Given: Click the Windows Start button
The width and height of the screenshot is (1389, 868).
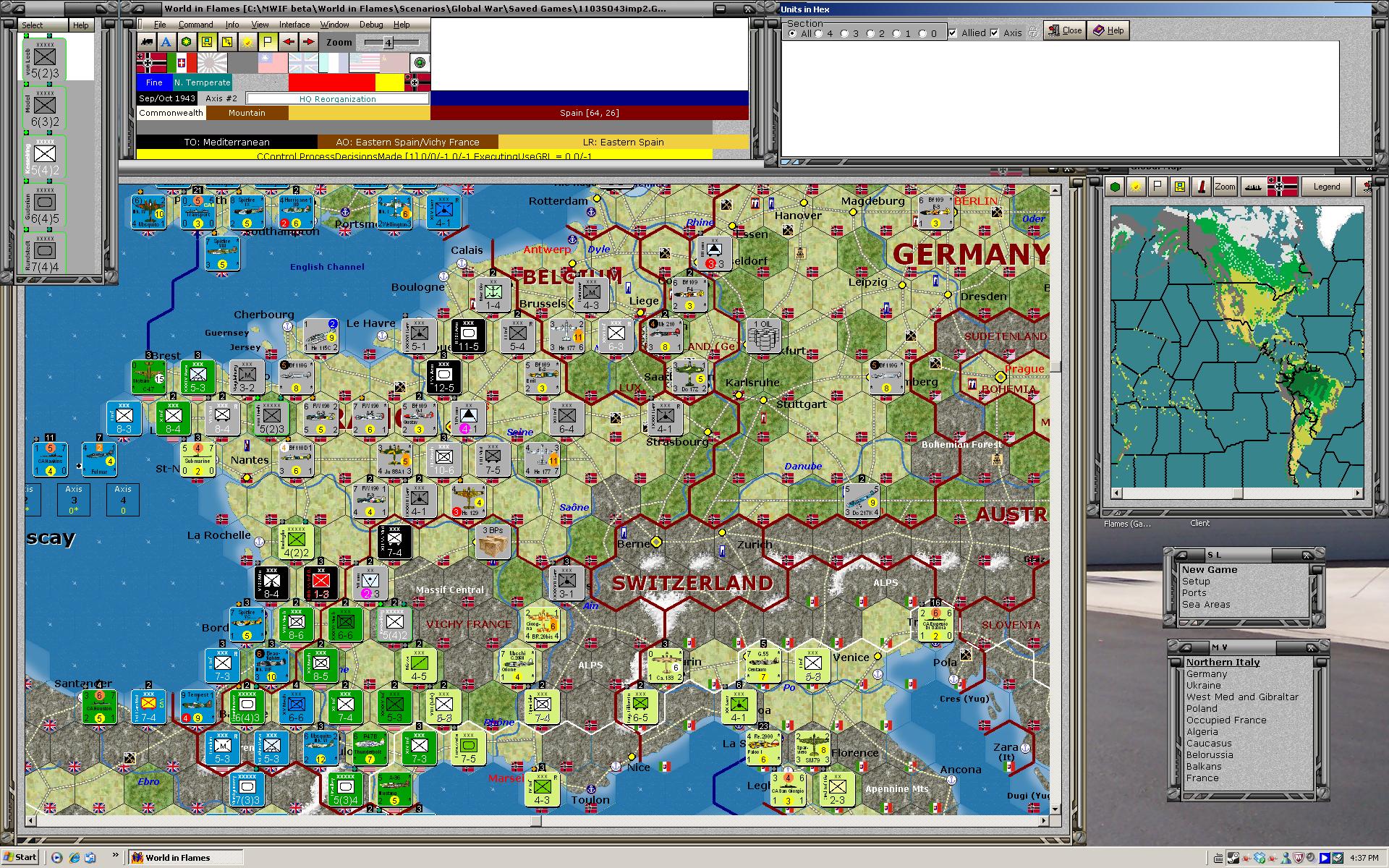Looking at the screenshot, I should (x=20, y=857).
